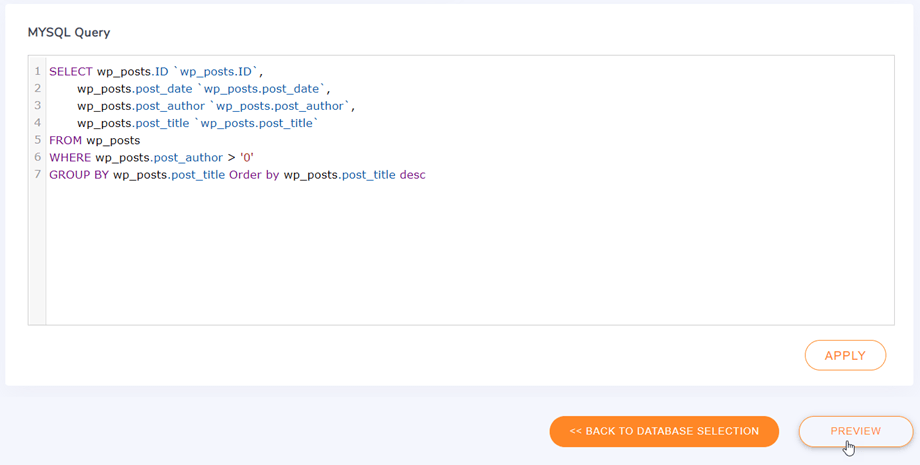Click line number 1 in the gutter

click(x=38, y=72)
